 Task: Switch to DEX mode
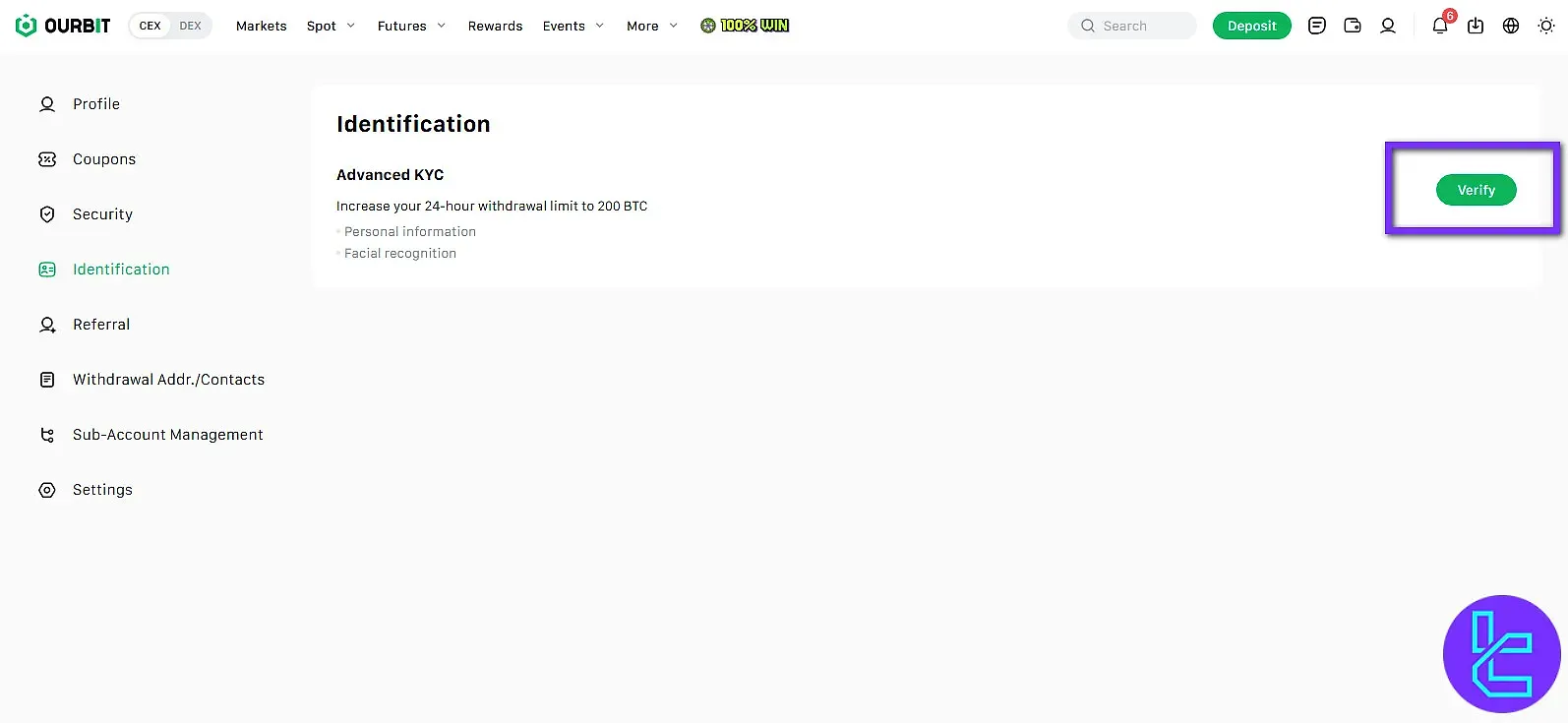click(190, 26)
